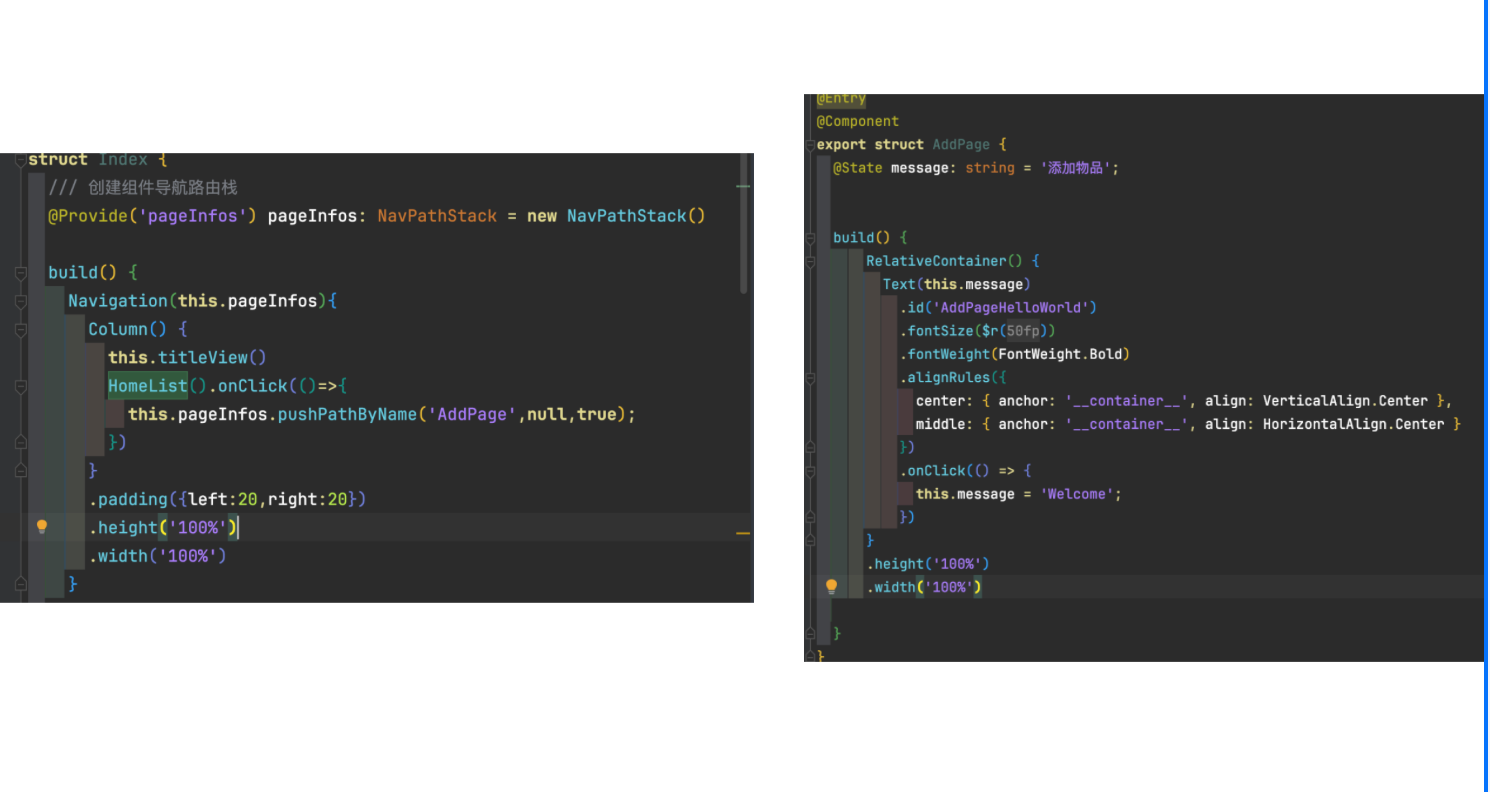Click the Index struct name
This screenshot has height=792, width=1490.
(123, 160)
